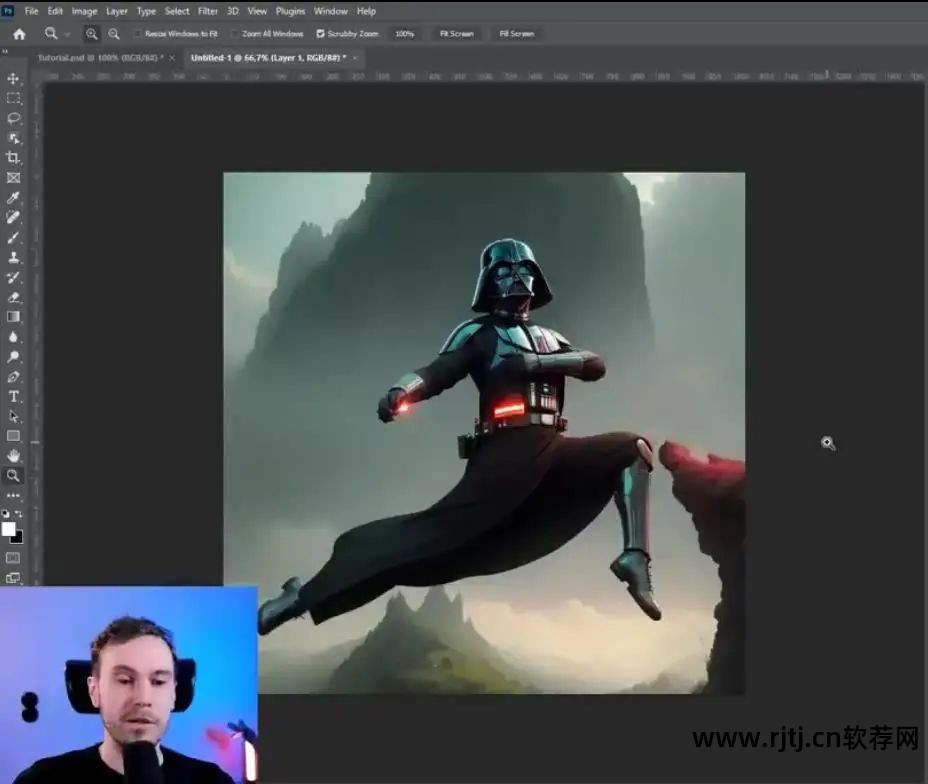
Task: Open the Filter menu
Action: 208,11
